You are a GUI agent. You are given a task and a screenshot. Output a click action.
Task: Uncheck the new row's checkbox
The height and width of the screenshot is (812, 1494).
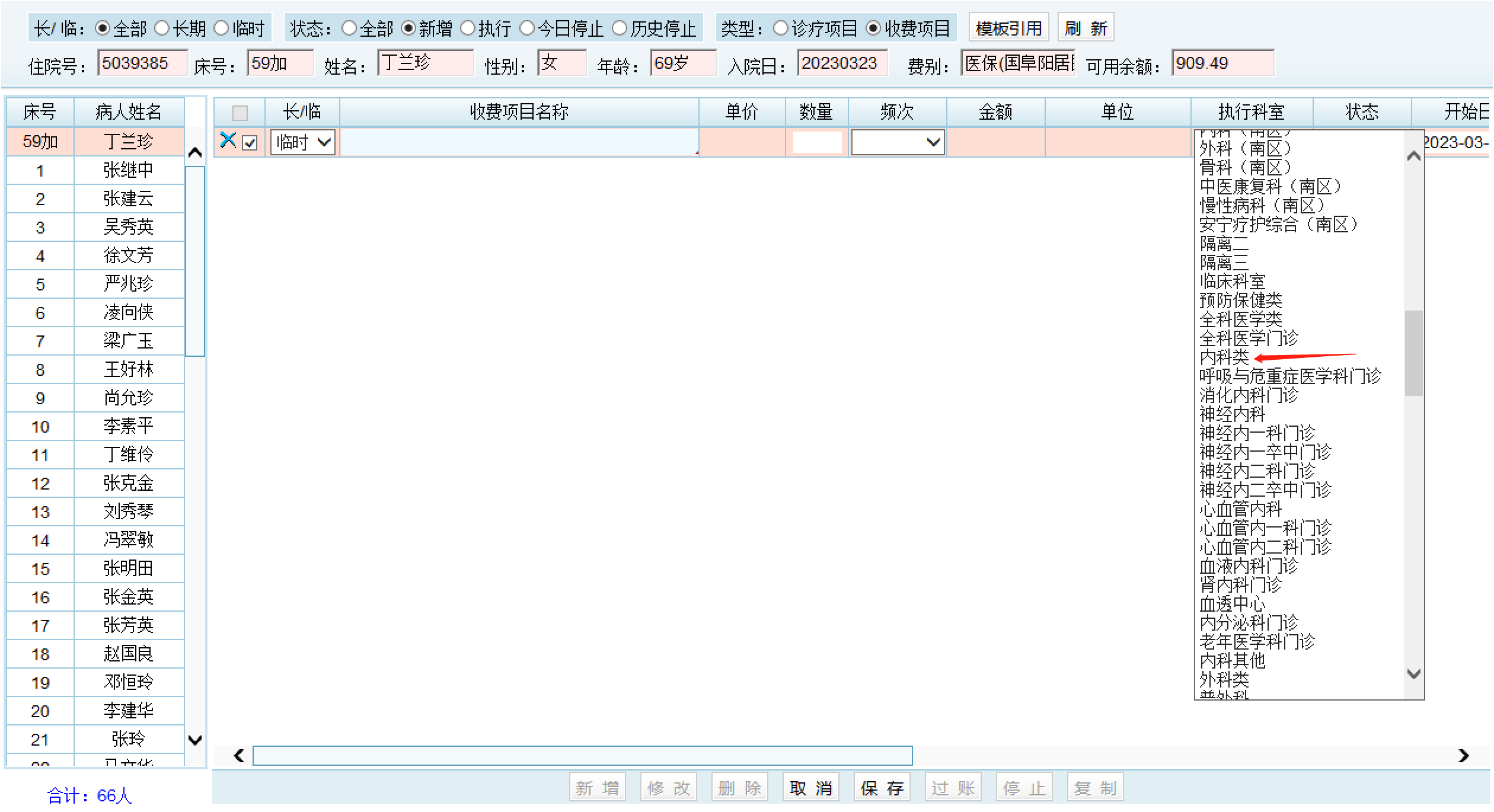pyautogui.click(x=250, y=143)
